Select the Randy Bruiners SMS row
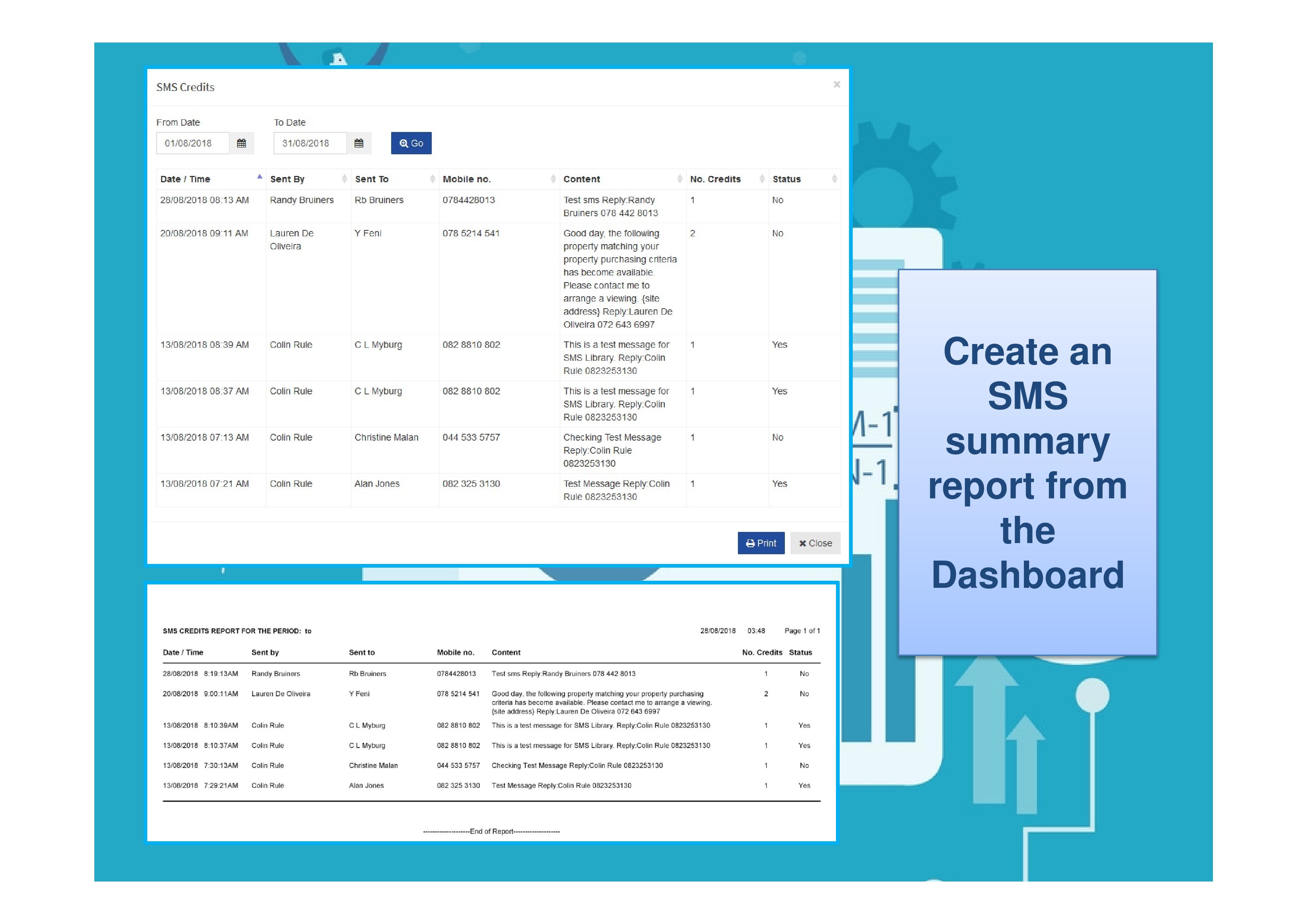Image resolution: width=1308 pixels, height=924 pixels. [301, 201]
